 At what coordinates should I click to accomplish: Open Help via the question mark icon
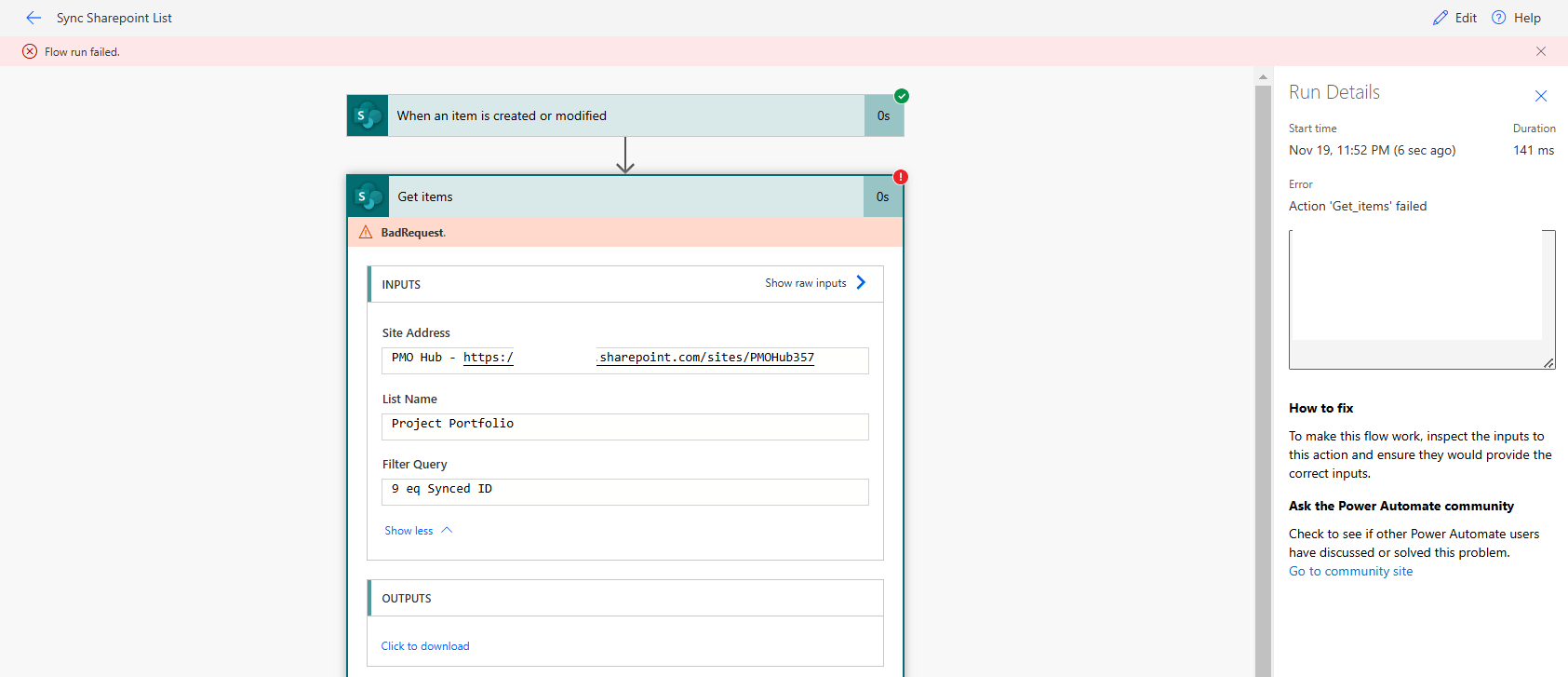(x=1498, y=18)
